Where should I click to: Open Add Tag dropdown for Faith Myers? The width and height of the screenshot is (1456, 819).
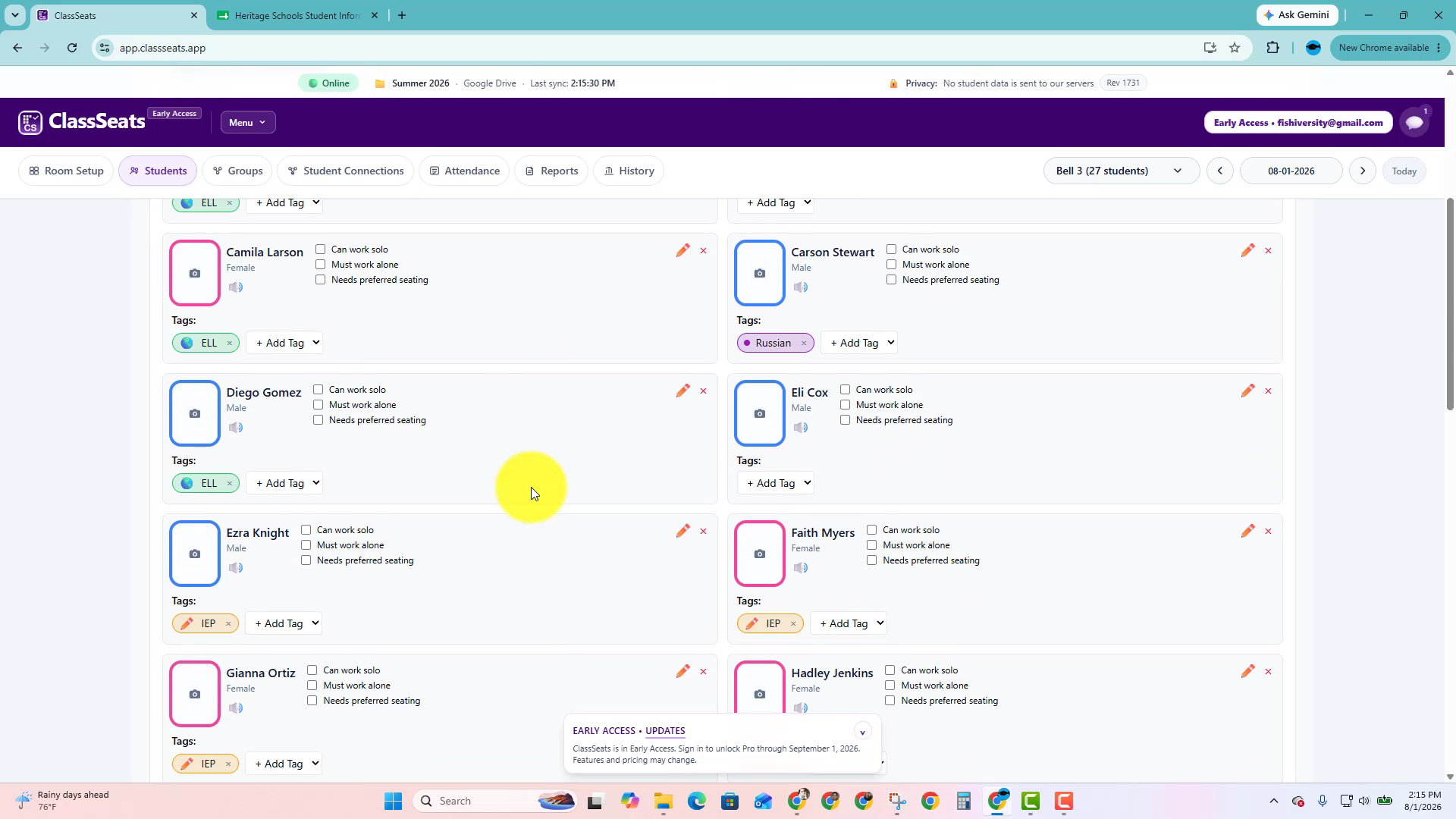point(849,624)
